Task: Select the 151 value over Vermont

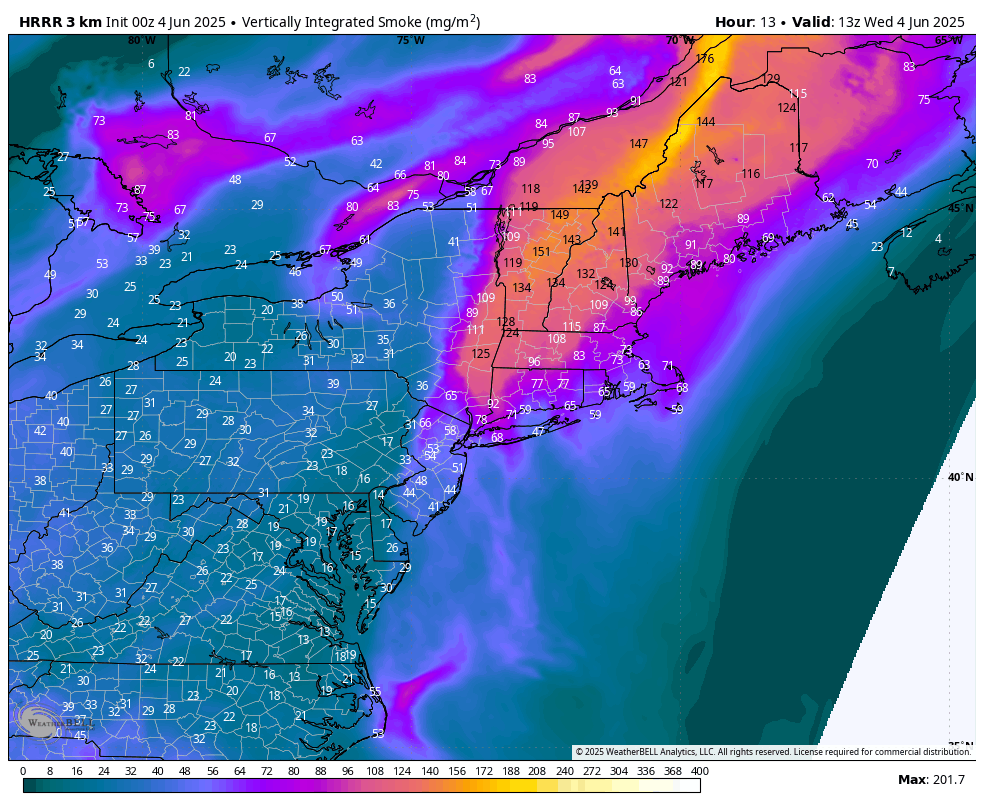Action: (x=541, y=252)
